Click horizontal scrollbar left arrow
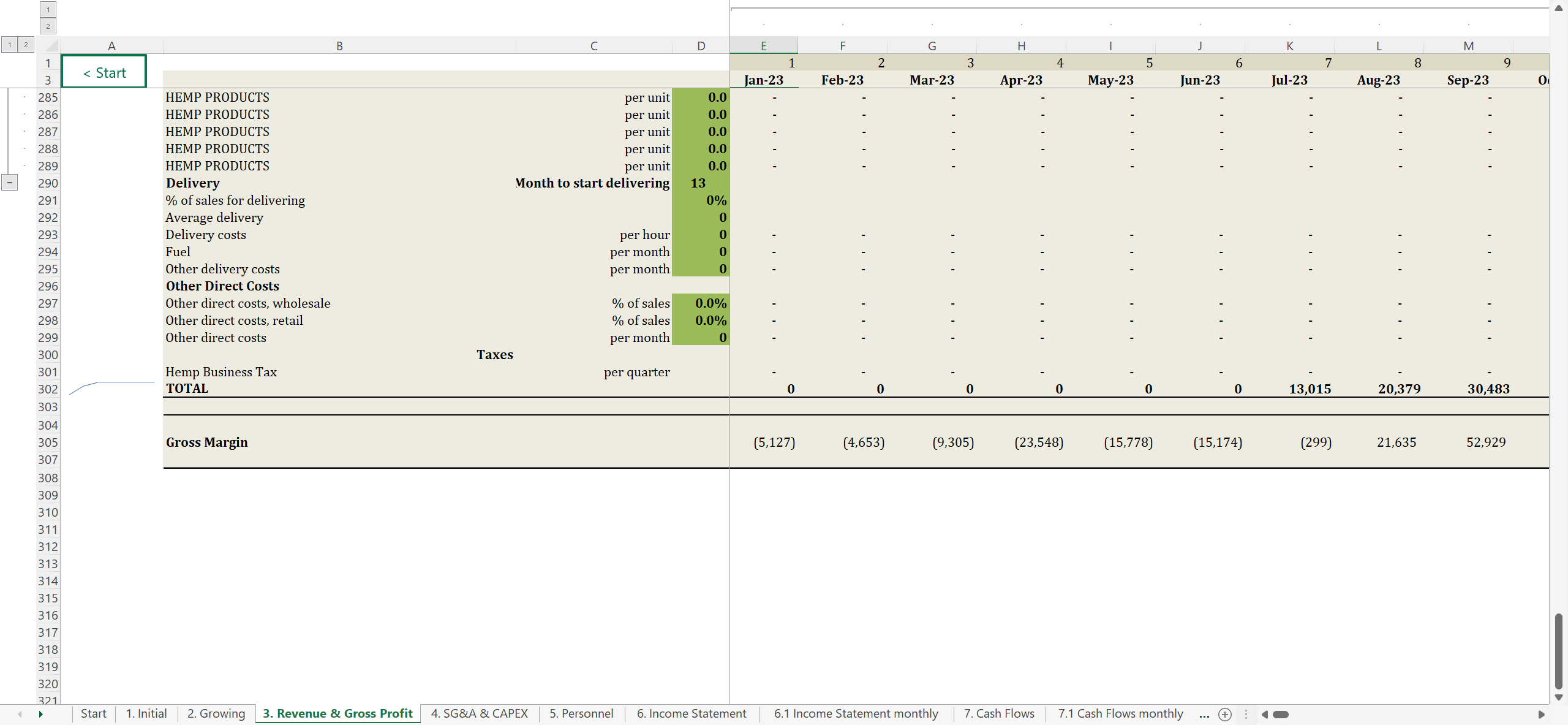This screenshot has width=1568, height=725. tap(1264, 714)
